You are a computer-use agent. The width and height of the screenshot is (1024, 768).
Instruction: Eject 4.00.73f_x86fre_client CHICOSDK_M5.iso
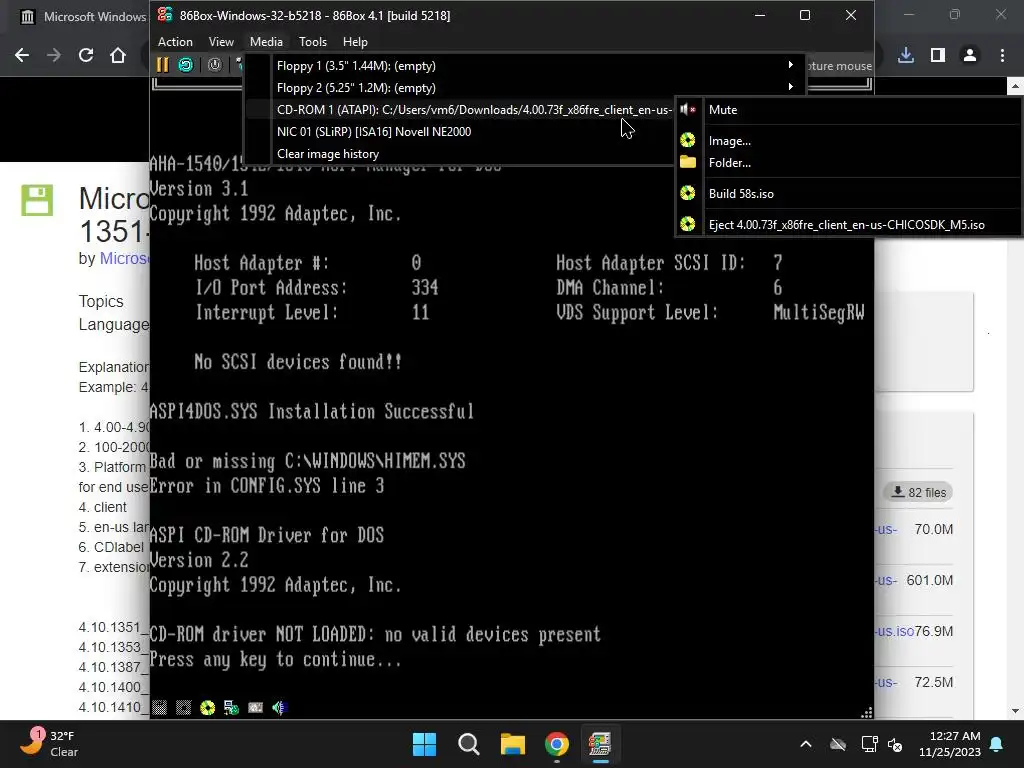tap(849, 224)
